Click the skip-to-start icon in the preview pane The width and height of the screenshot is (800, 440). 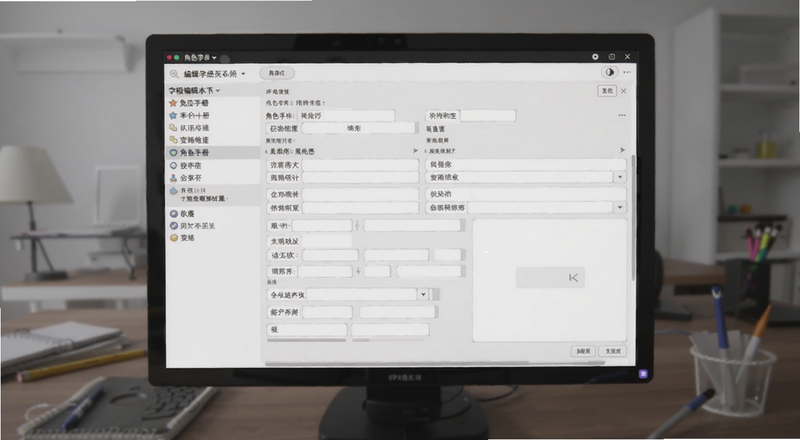(573, 278)
